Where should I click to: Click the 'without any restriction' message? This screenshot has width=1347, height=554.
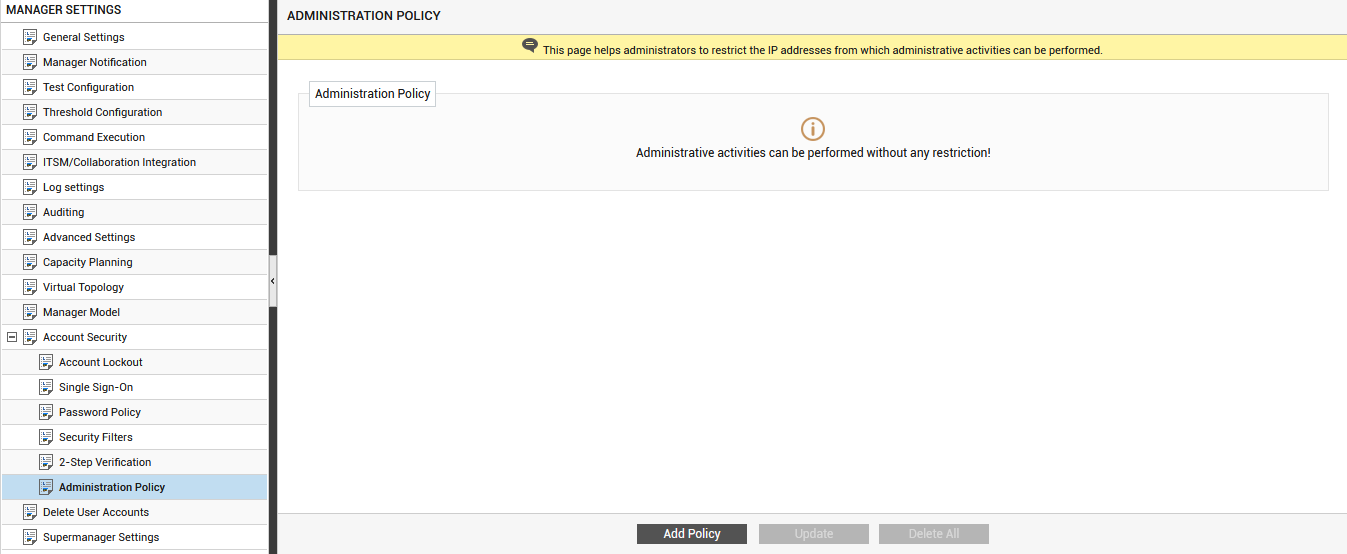pos(813,153)
